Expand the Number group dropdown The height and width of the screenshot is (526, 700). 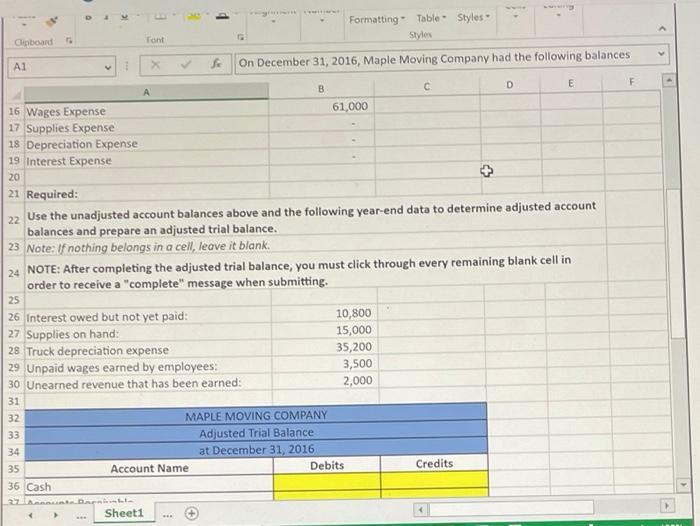tap(322, 20)
